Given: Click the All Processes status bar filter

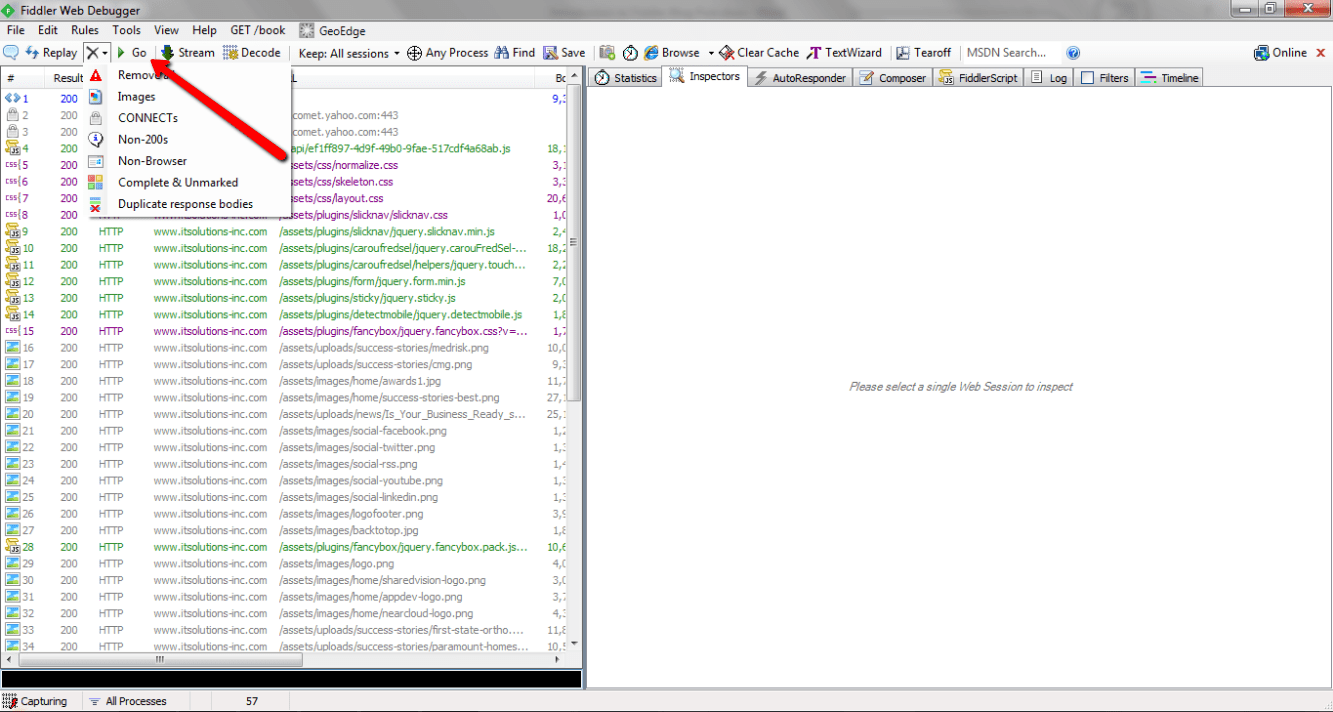Looking at the screenshot, I should [127, 701].
